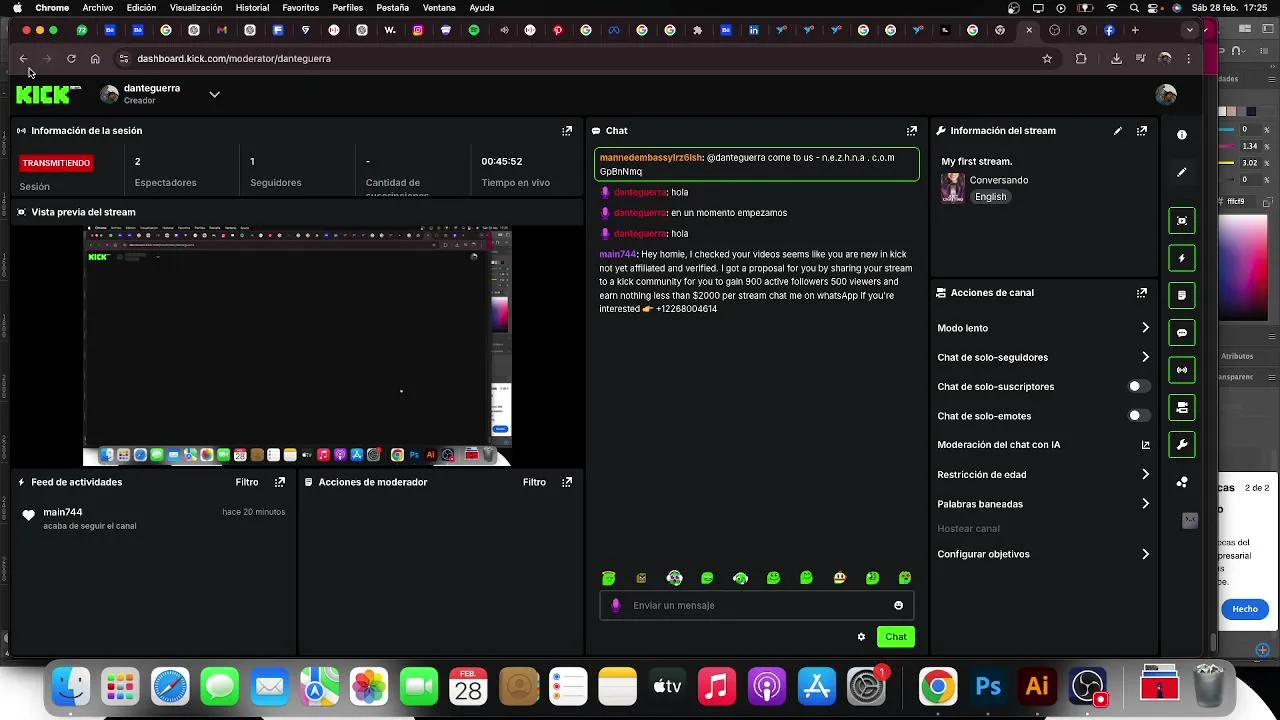This screenshot has height=720, width=1280.
Task: Click the Chrome address bar URL
Action: [234, 59]
